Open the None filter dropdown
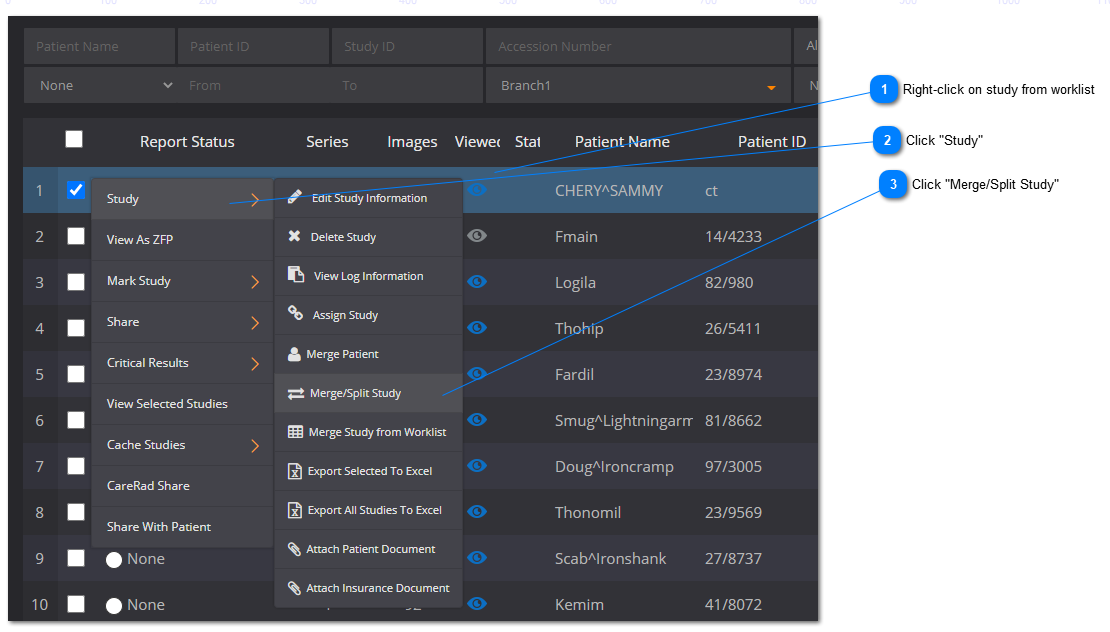This screenshot has height=632, width=1110. point(167,86)
